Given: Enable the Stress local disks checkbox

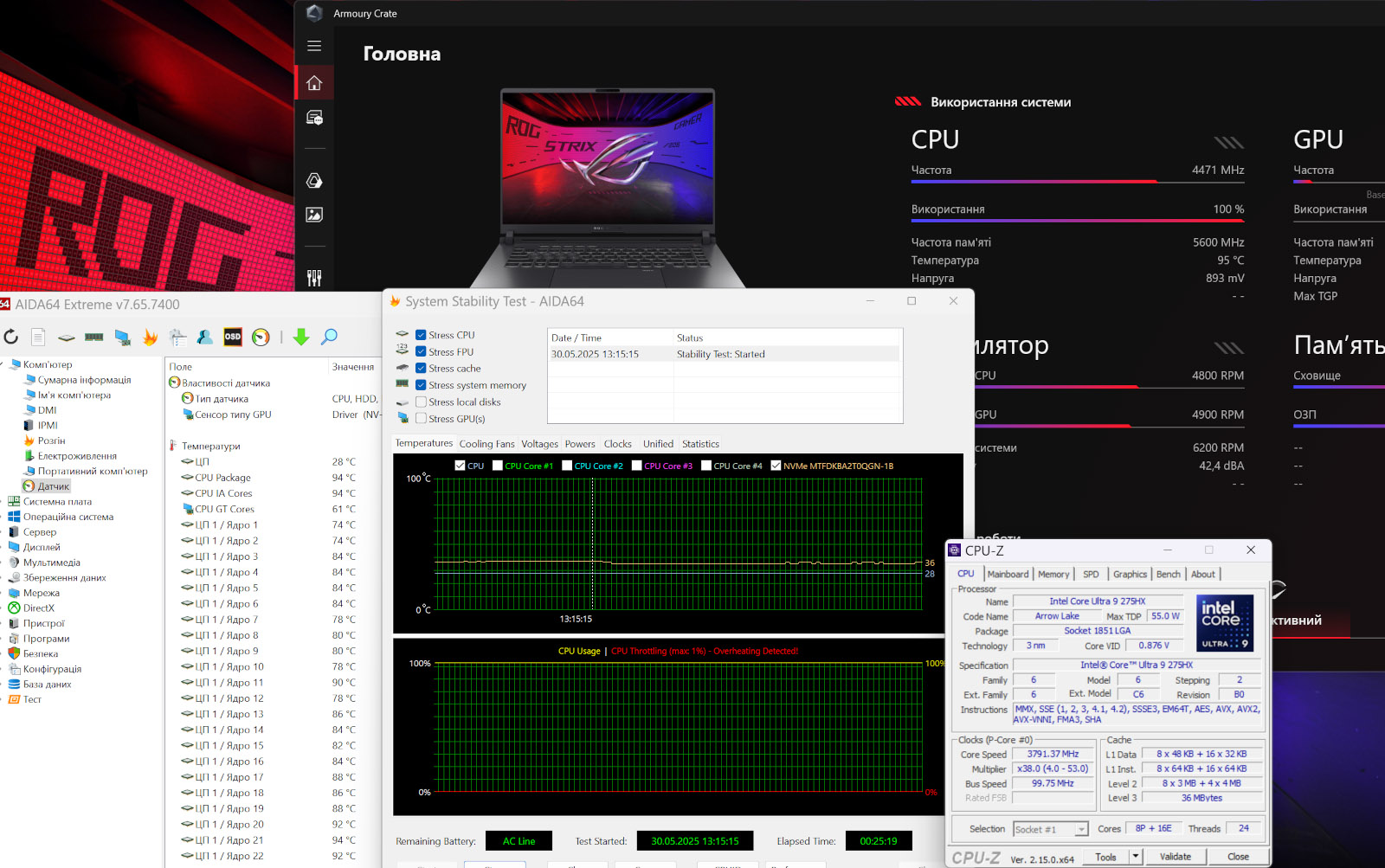Looking at the screenshot, I should [x=421, y=402].
